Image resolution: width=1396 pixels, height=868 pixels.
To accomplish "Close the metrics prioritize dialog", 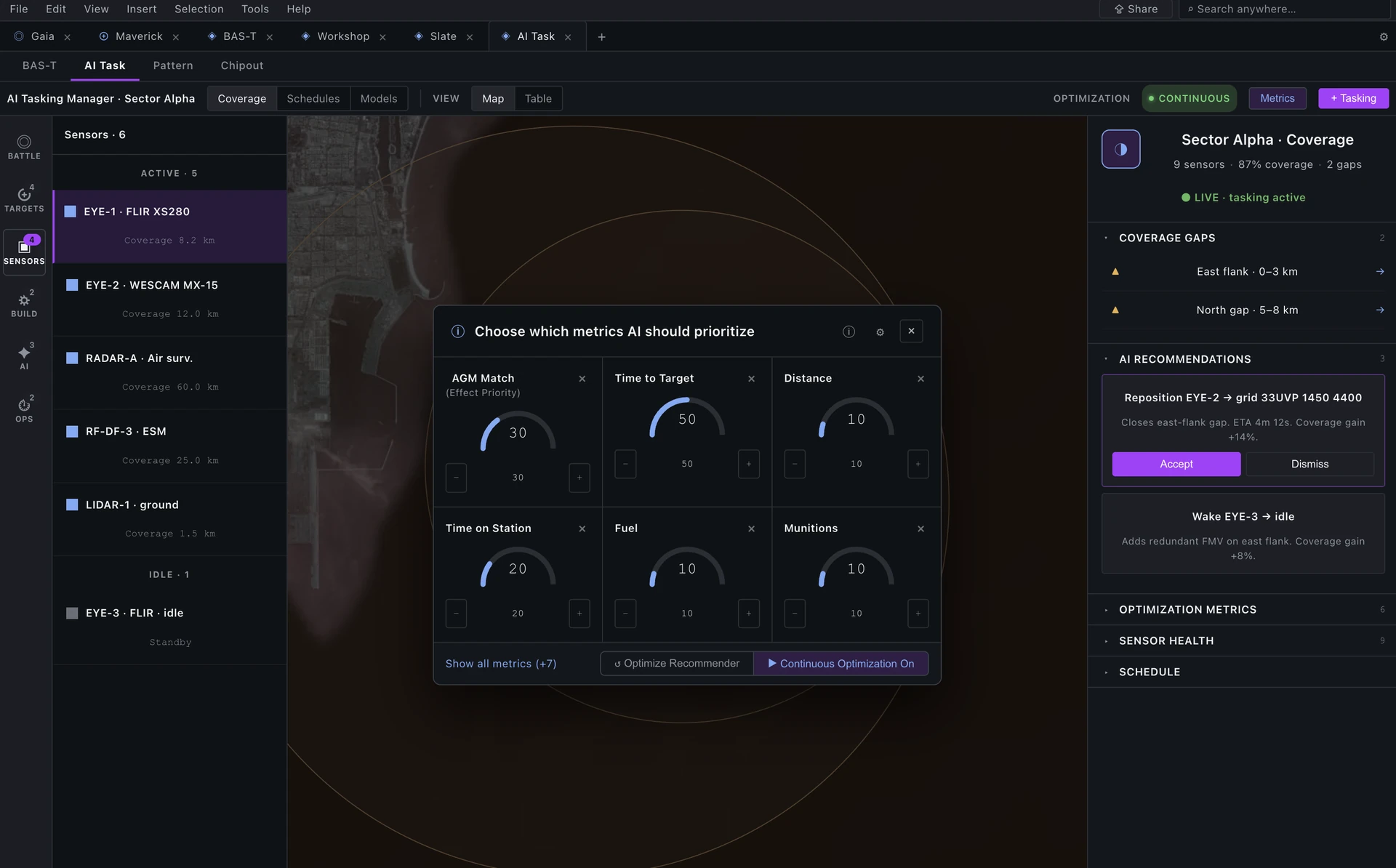I will (911, 331).
